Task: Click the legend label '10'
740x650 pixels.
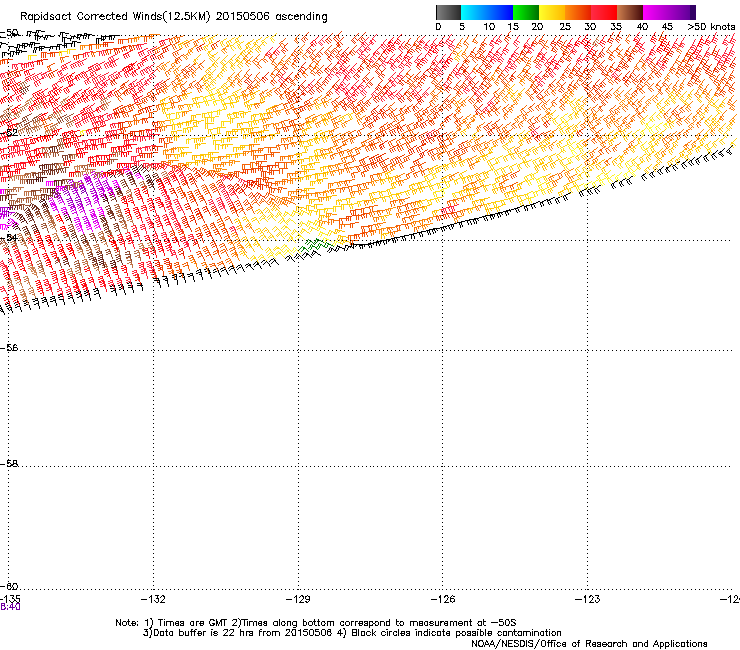Action: click(x=489, y=27)
